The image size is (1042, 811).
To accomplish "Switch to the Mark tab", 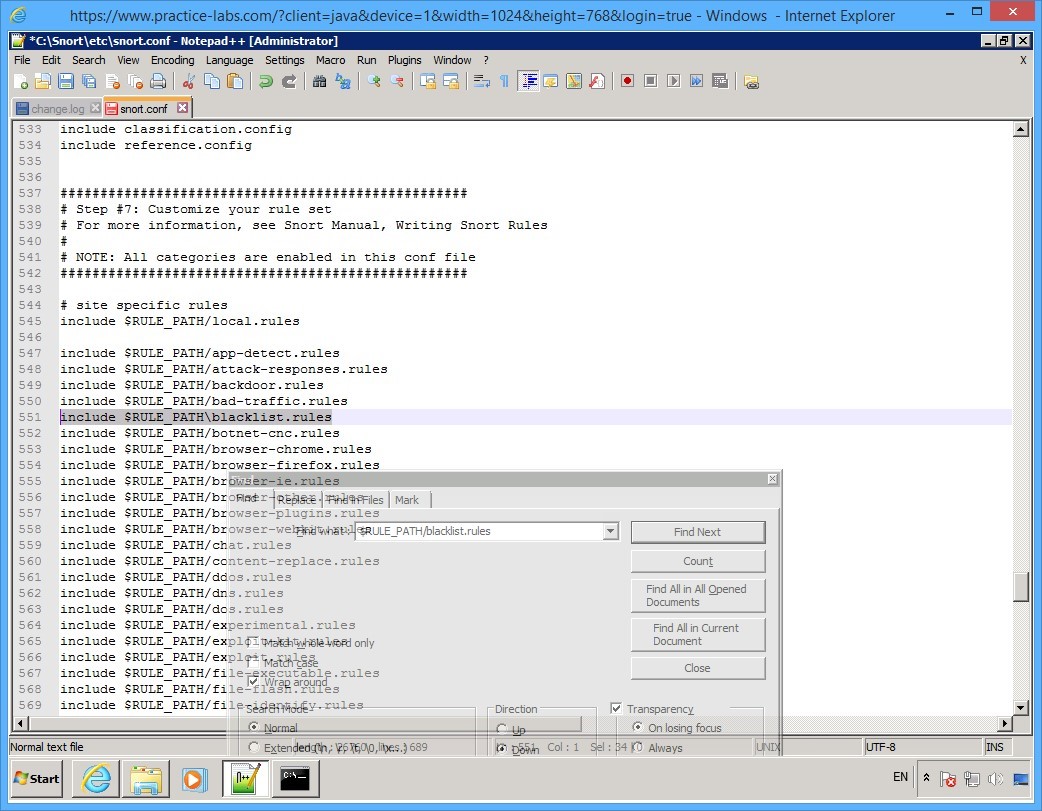I will pyautogui.click(x=407, y=499).
